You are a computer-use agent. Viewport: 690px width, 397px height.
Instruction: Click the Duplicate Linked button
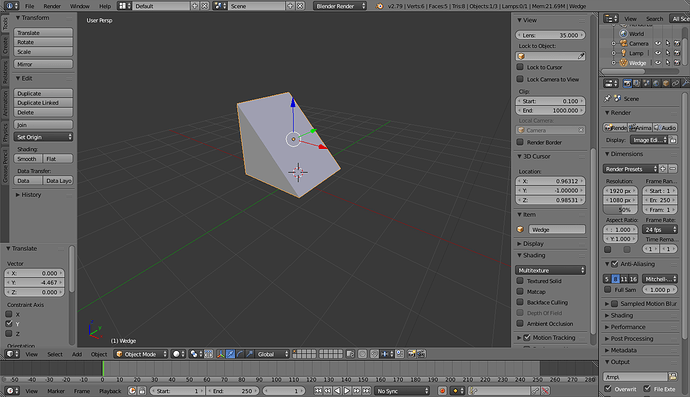[x=43, y=103]
